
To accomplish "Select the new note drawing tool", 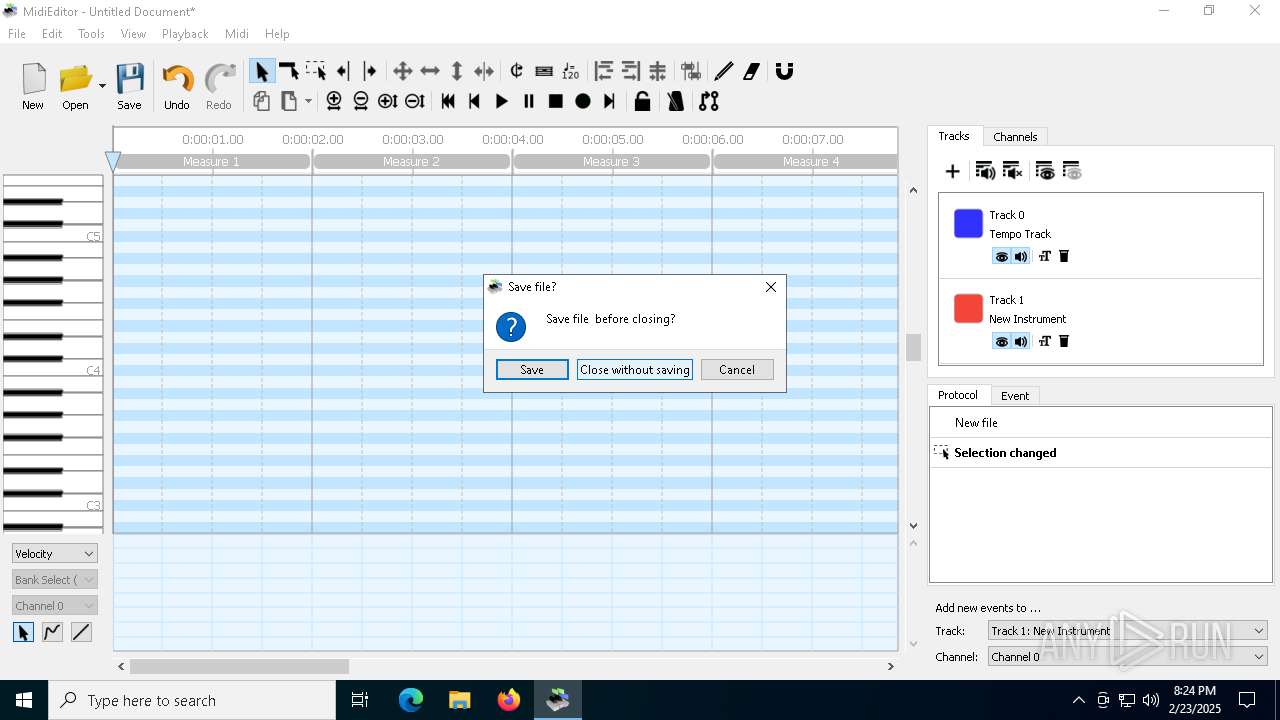I will click(x=289, y=71).
